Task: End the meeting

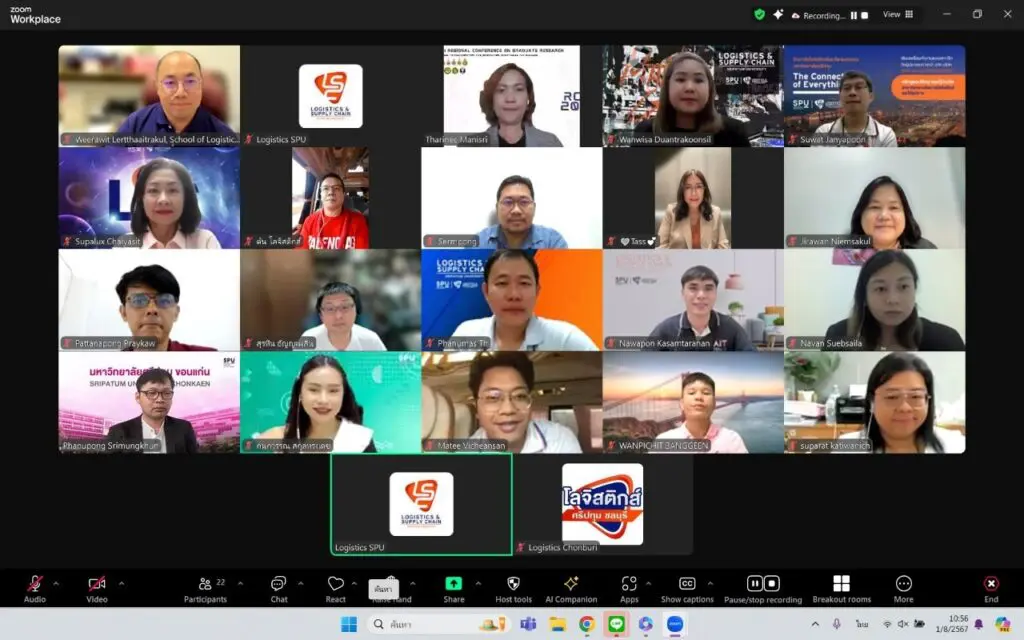Action: (x=991, y=588)
